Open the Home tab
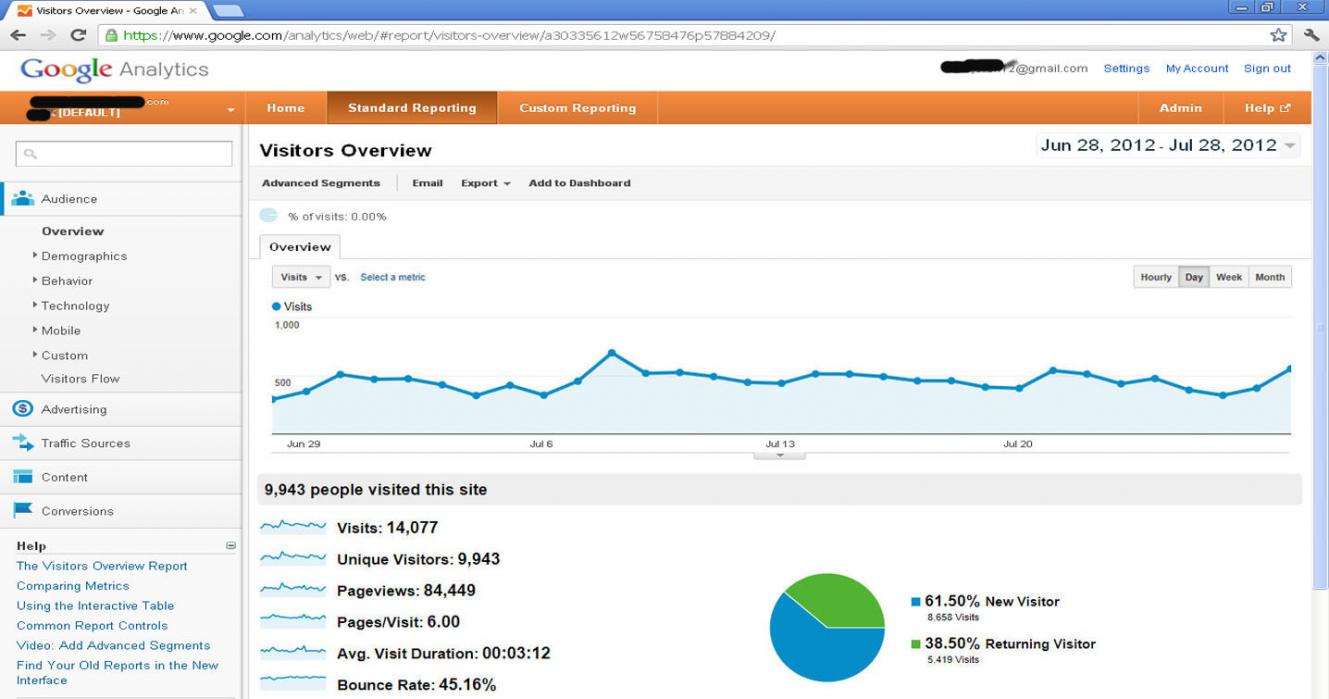 pyautogui.click(x=286, y=108)
